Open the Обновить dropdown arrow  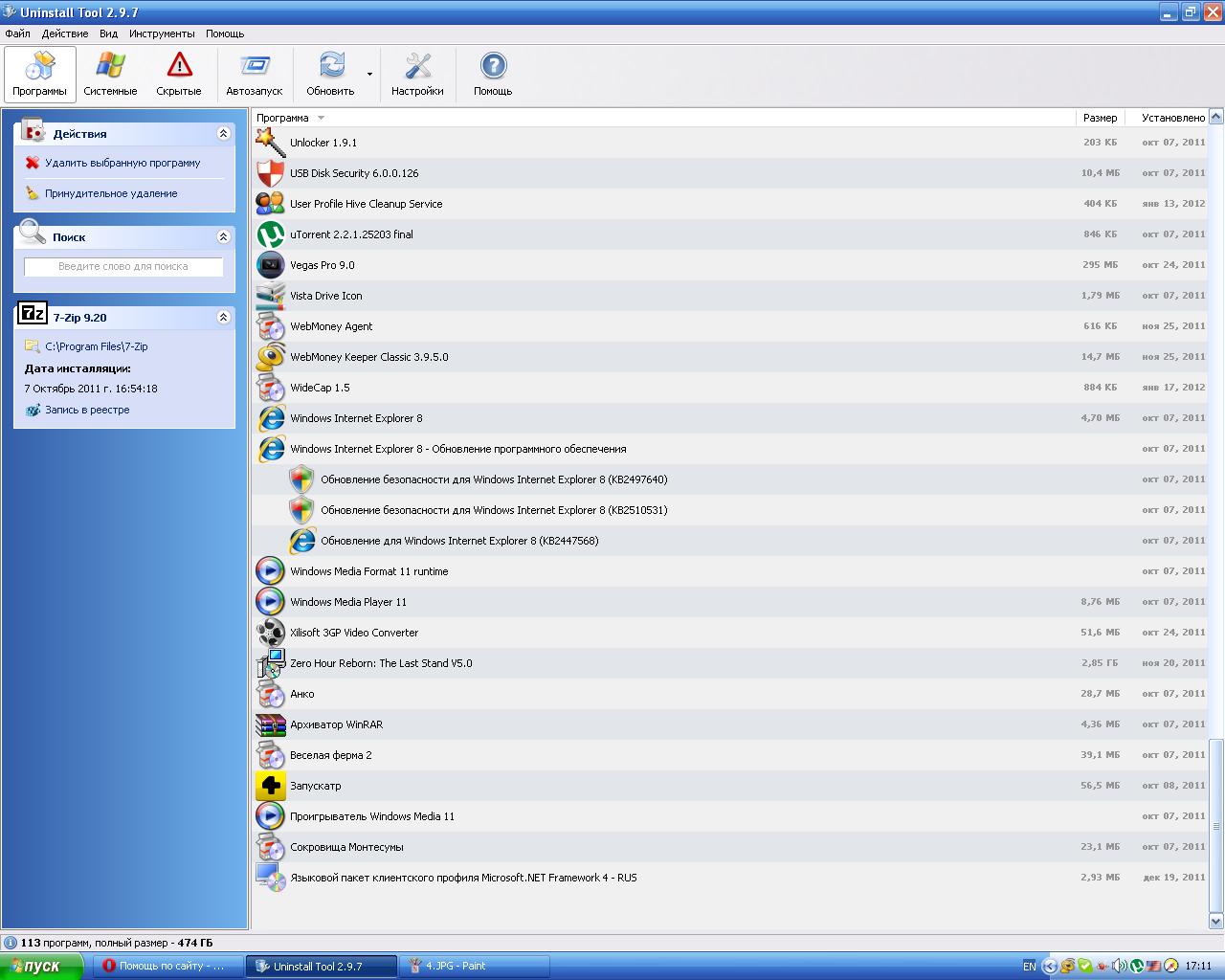click(369, 75)
